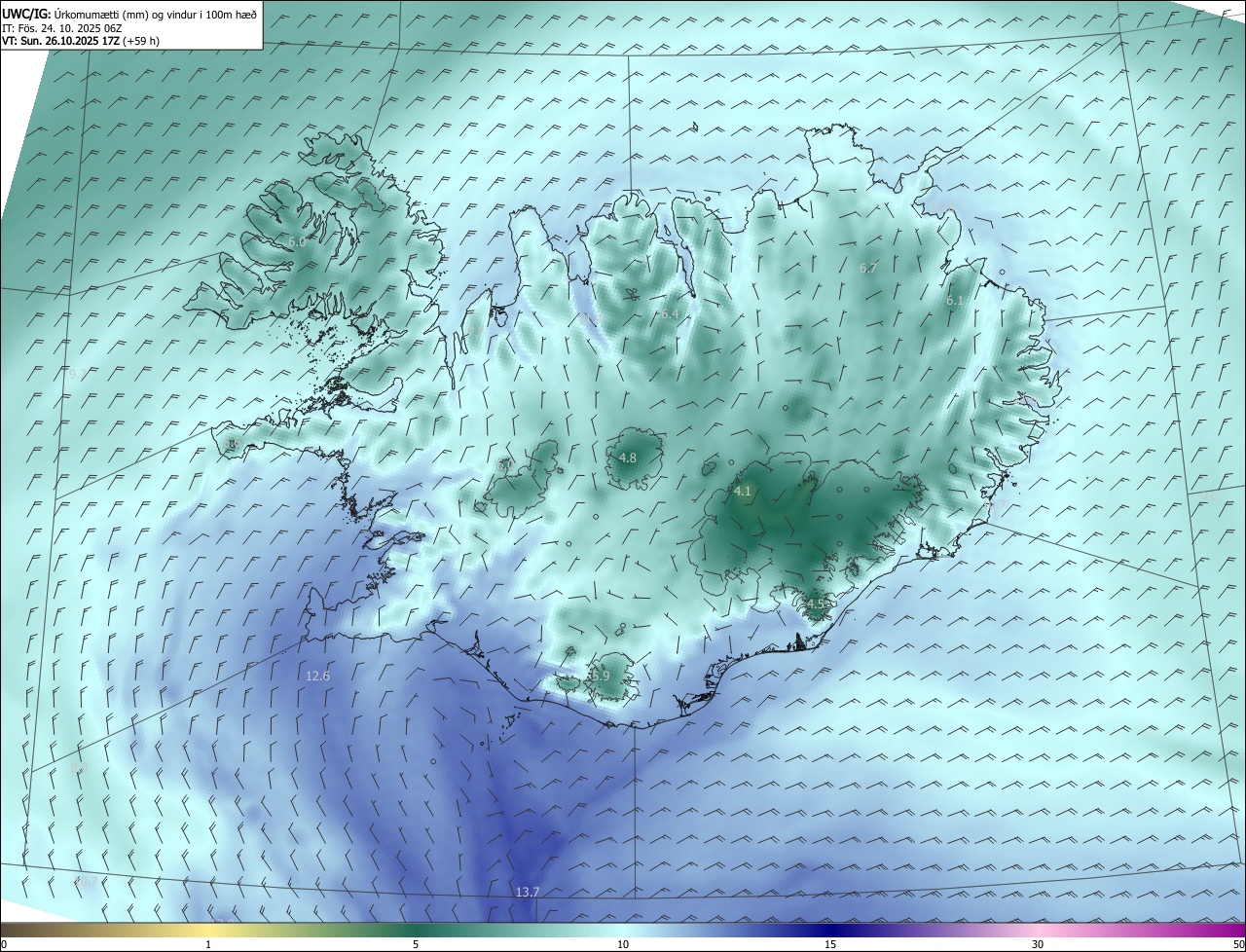Screen dimensions: 1246x952
Task: Click the 13.7 value in the southern ocean
Action: click(527, 892)
